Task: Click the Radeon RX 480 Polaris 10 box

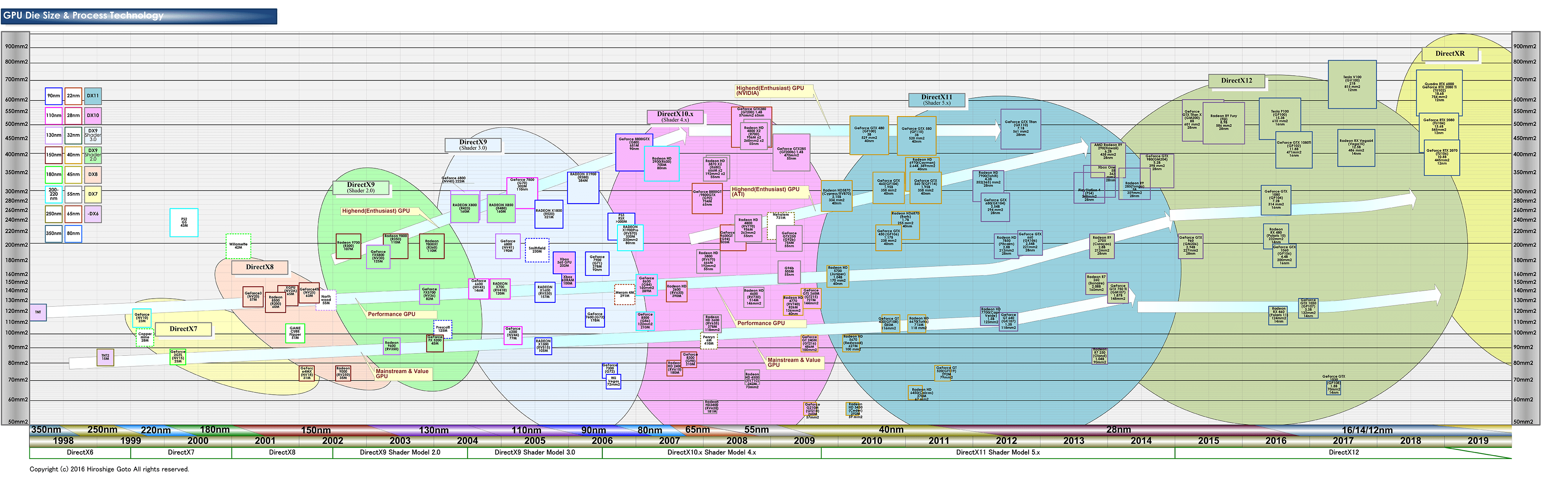Action: tap(1276, 236)
